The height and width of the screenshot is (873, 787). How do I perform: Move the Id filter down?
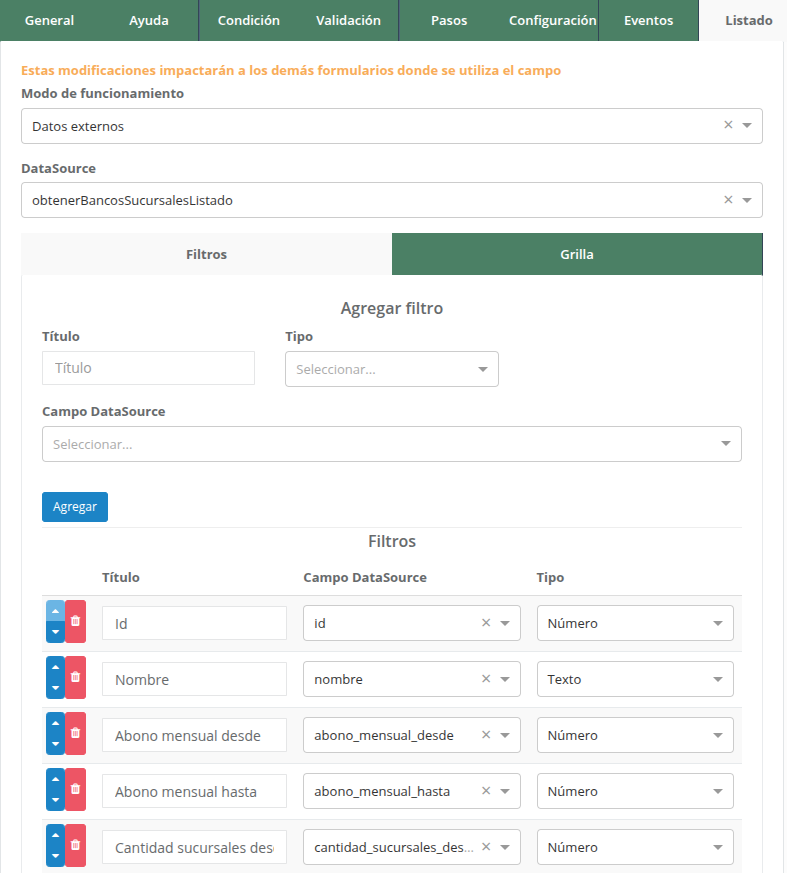pyautogui.click(x=55, y=633)
